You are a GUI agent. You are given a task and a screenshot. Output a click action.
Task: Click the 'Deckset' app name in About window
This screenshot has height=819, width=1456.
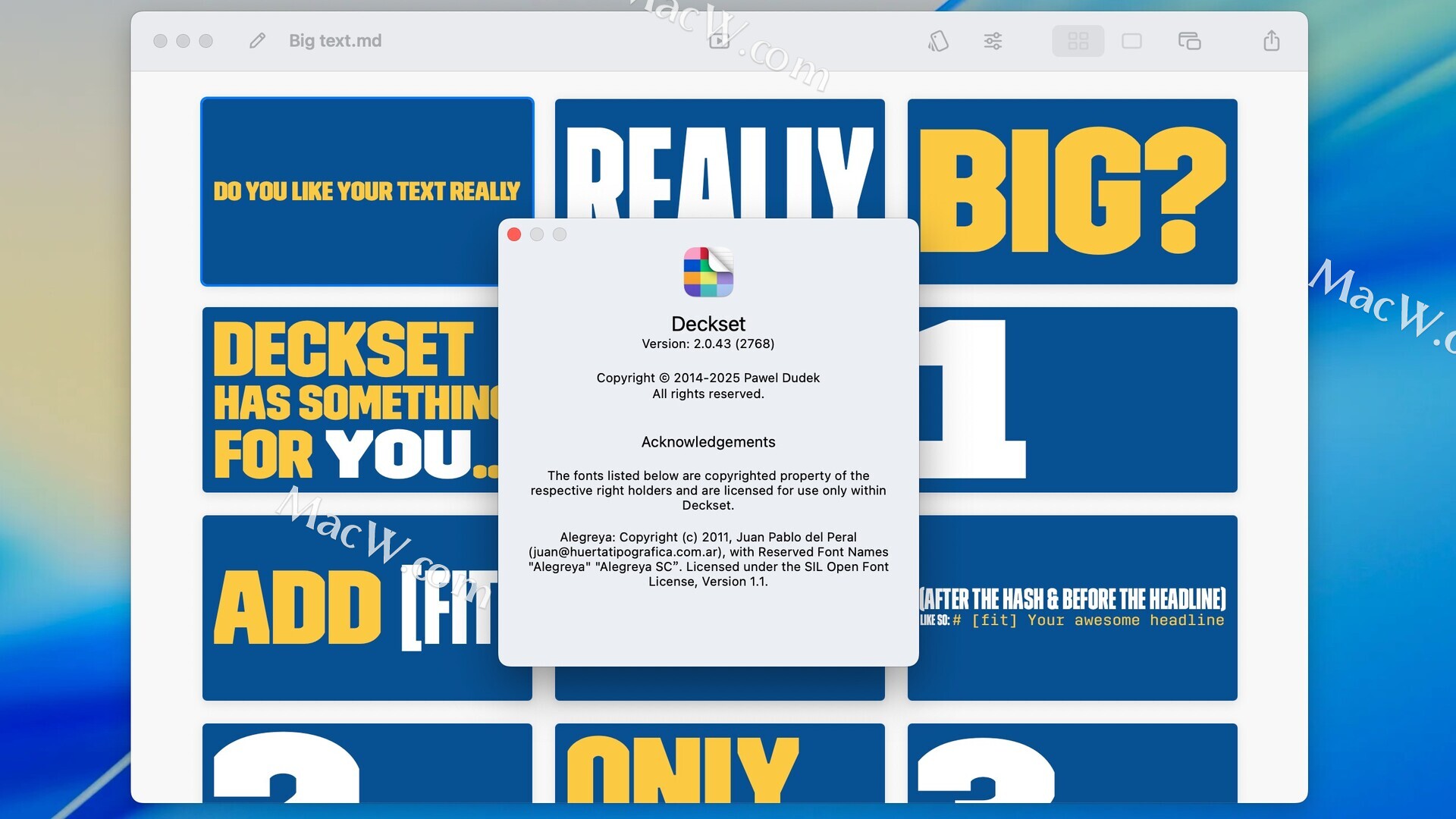click(708, 324)
